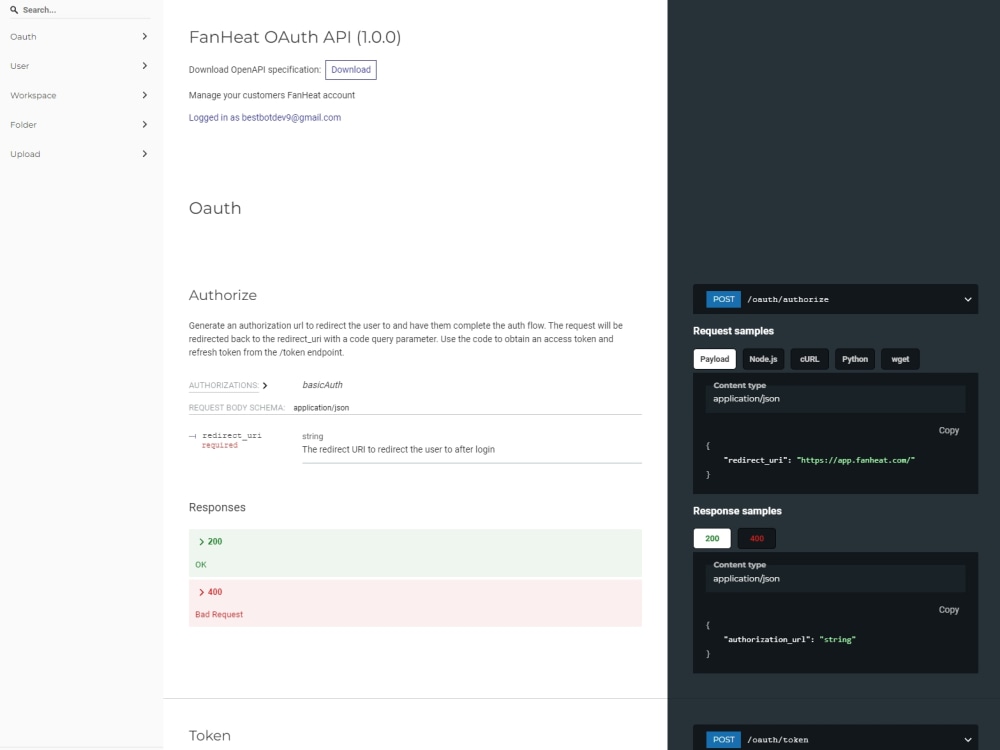Click the Token section heading
This screenshot has width=1000, height=750.
tap(210, 735)
